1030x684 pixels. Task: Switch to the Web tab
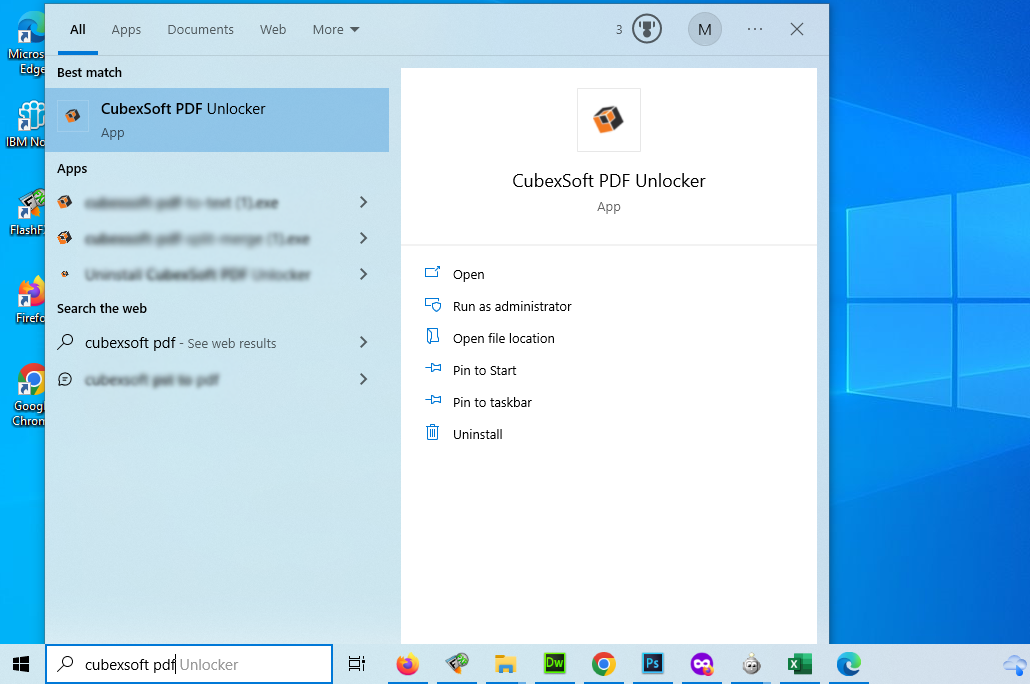click(273, 30)
